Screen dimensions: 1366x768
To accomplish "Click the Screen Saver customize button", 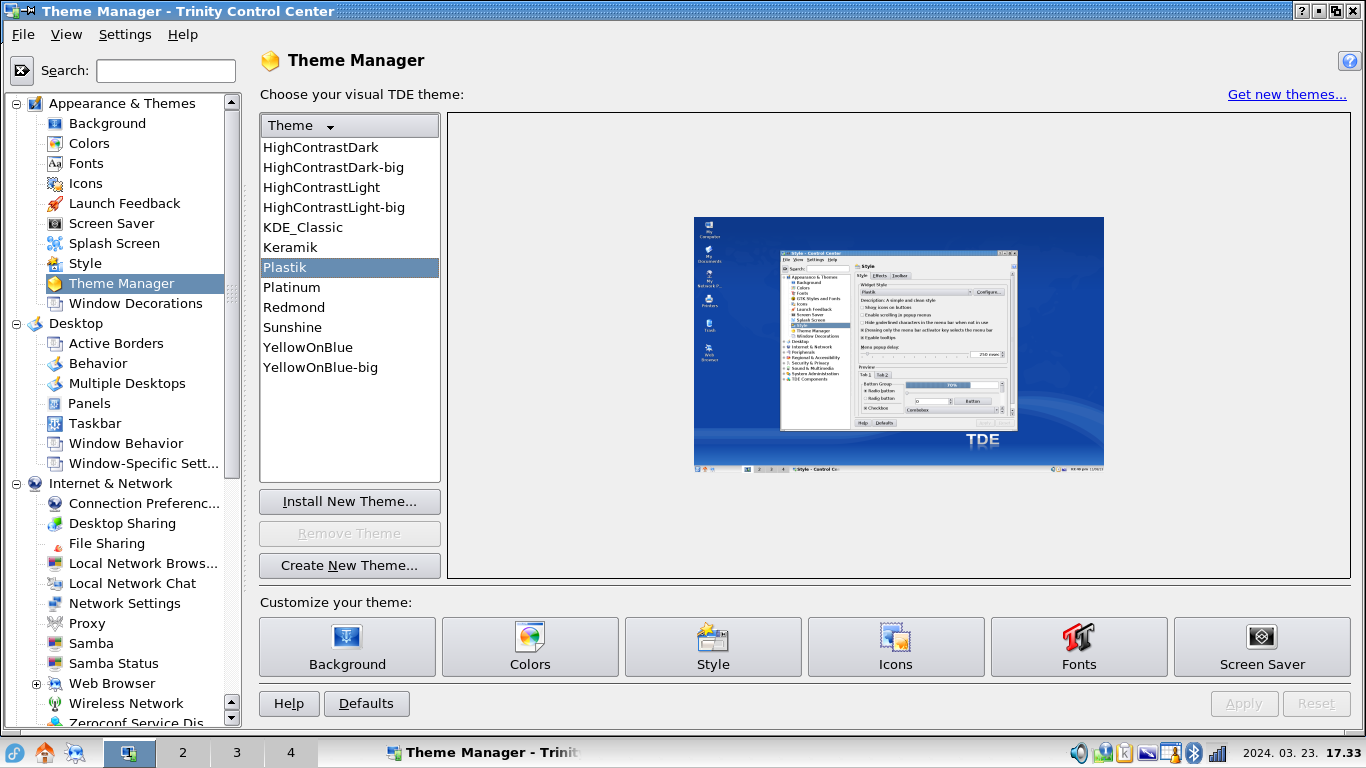I will [x=1262, y=647].
